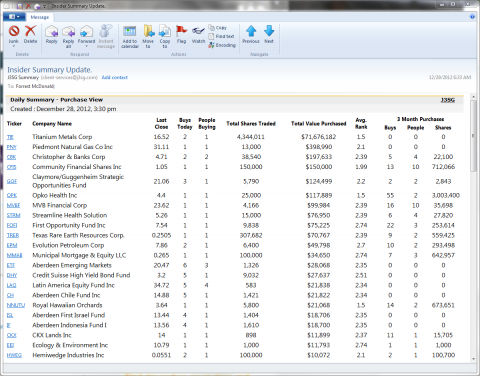Click the quick access Reply icon

[x=37, y=6]
